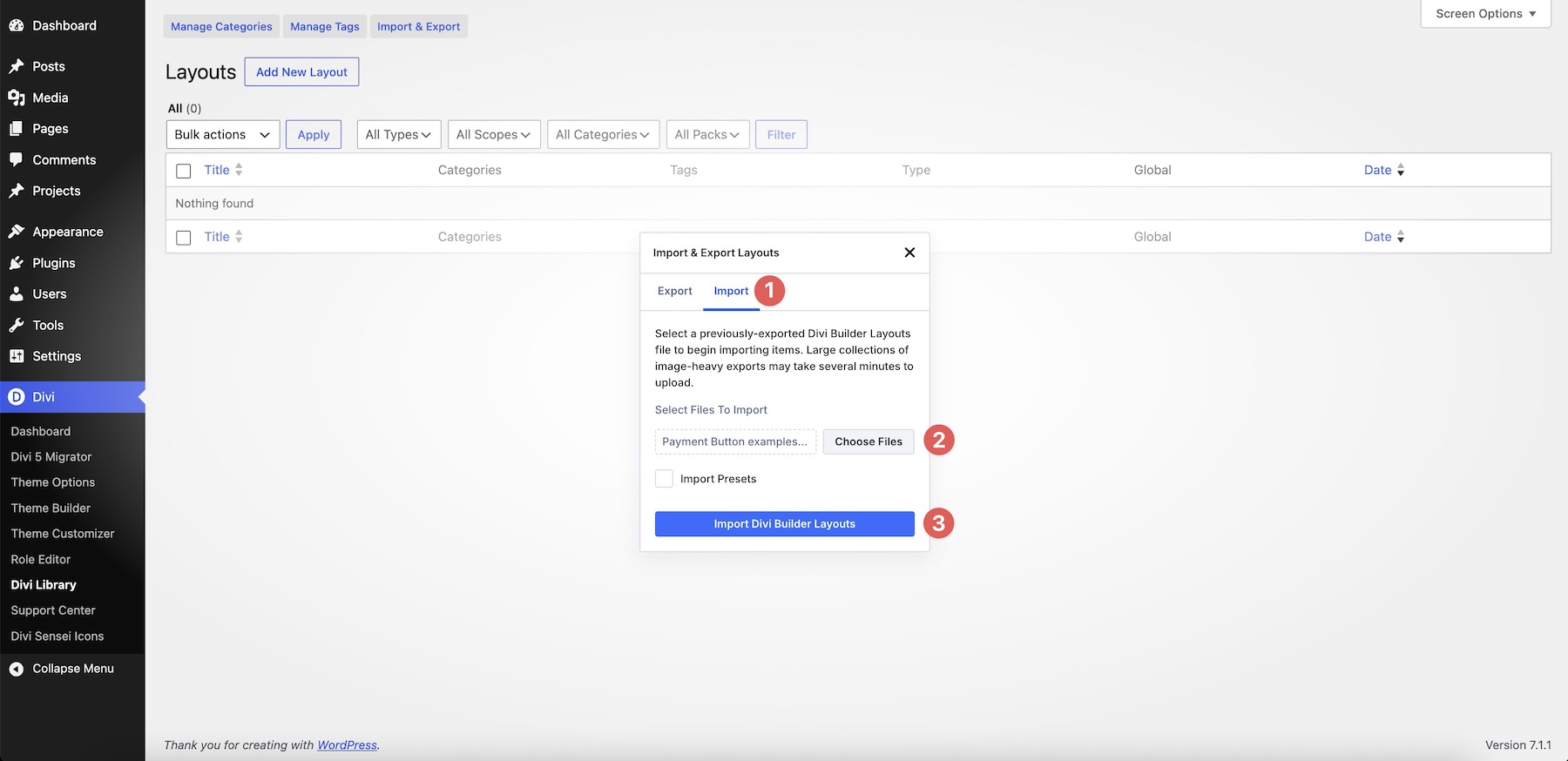The width and height of the screenshot is (1568, 761).
Task: Click the Import & Export top button
Action: click(x=419, y=26)
